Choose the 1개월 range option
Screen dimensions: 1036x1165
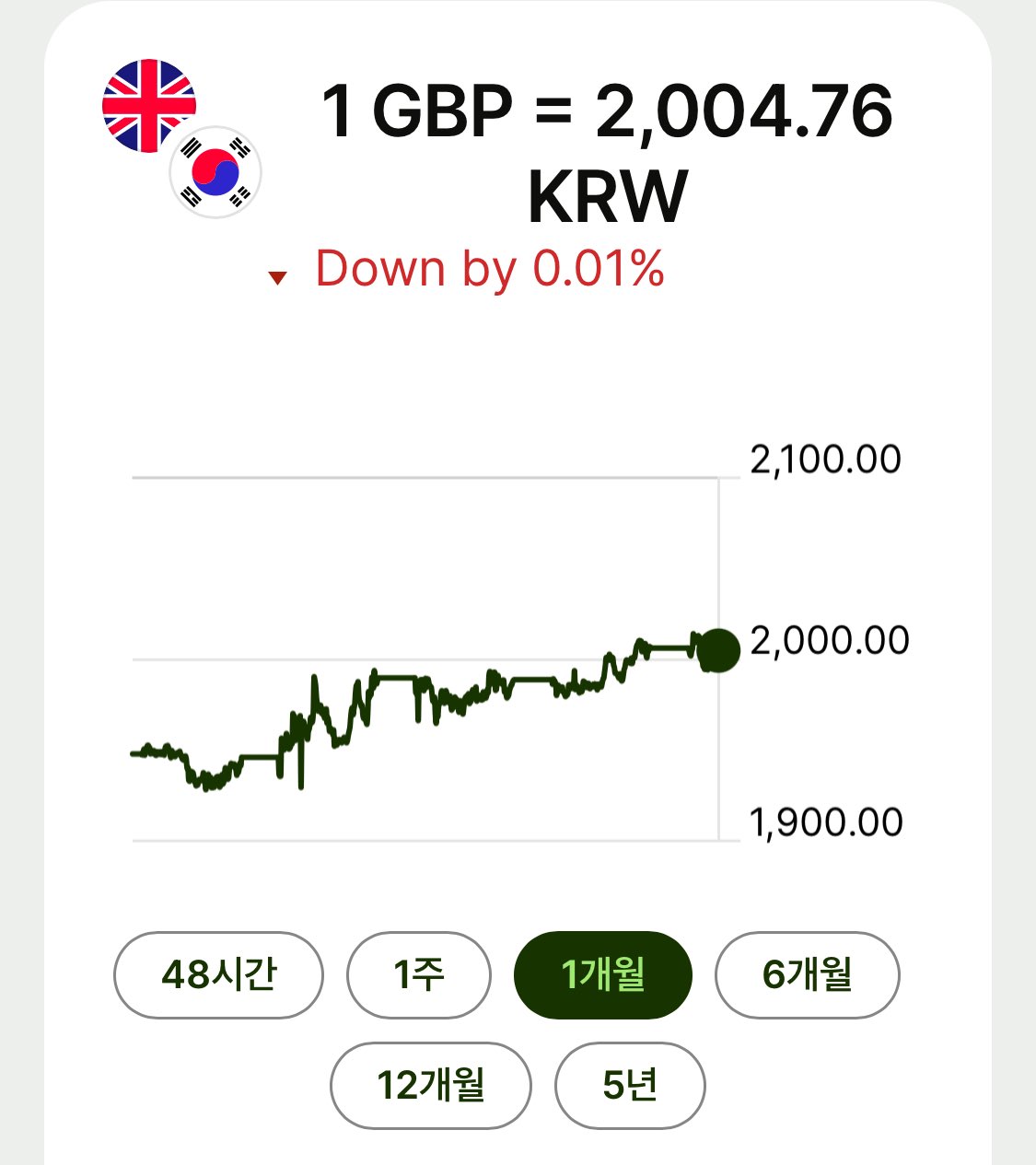tap(602, 974)
